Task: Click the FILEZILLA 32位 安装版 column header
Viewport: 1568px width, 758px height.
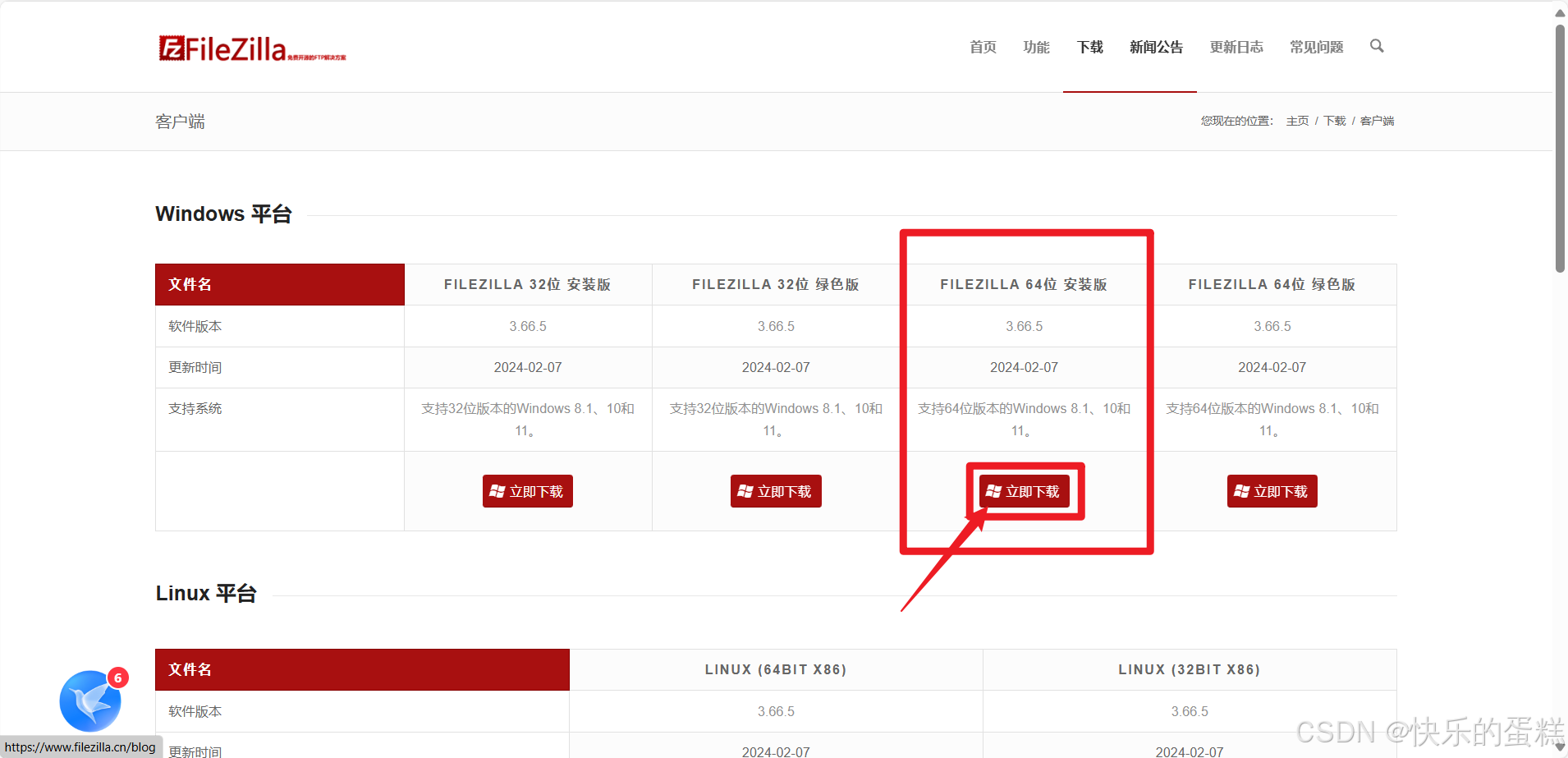Action: tap(528, 284)
